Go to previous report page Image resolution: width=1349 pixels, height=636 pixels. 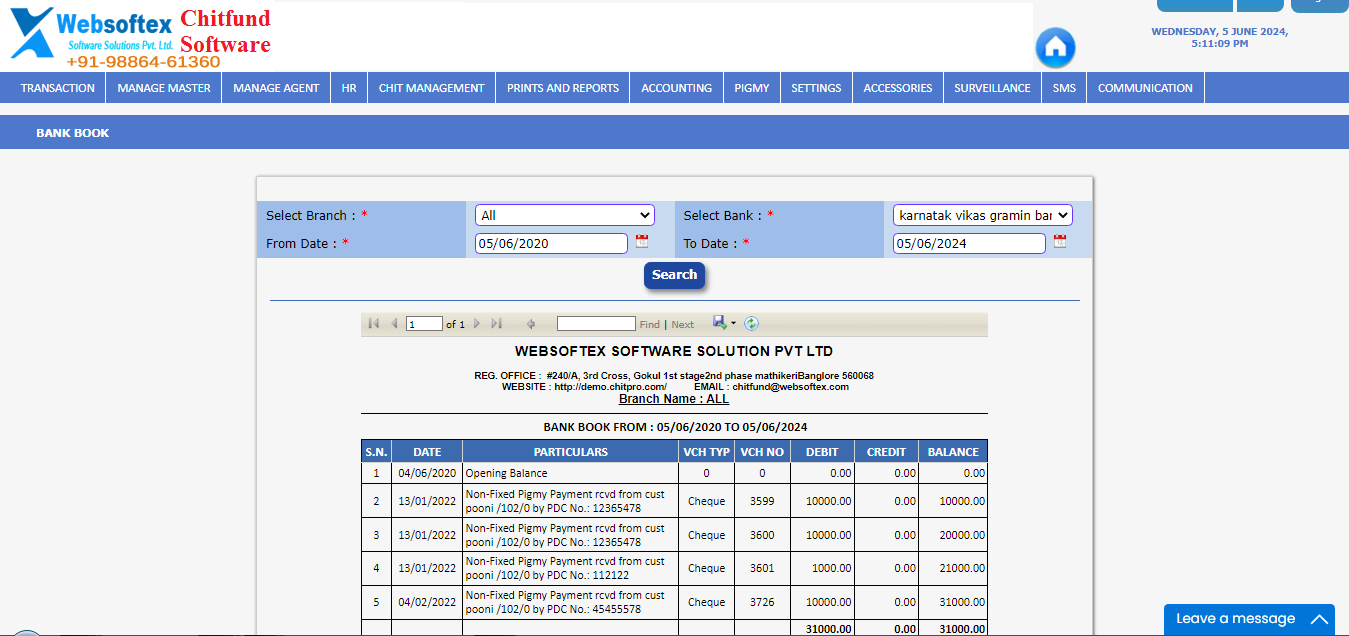394,323
